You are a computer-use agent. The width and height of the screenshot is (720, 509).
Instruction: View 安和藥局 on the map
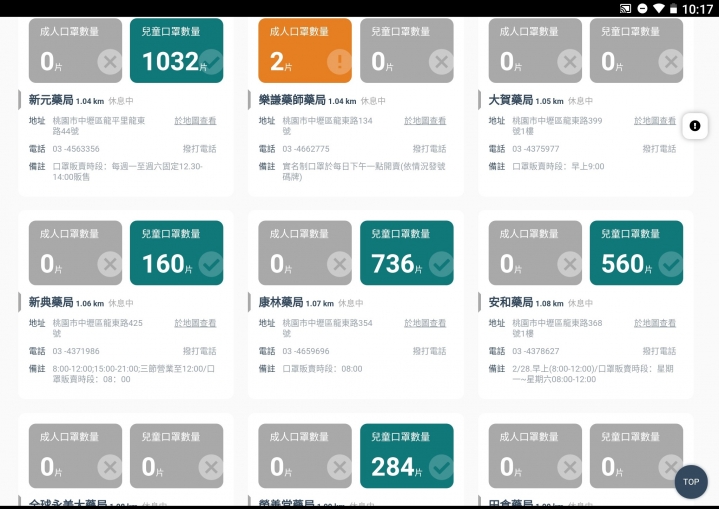655,323
